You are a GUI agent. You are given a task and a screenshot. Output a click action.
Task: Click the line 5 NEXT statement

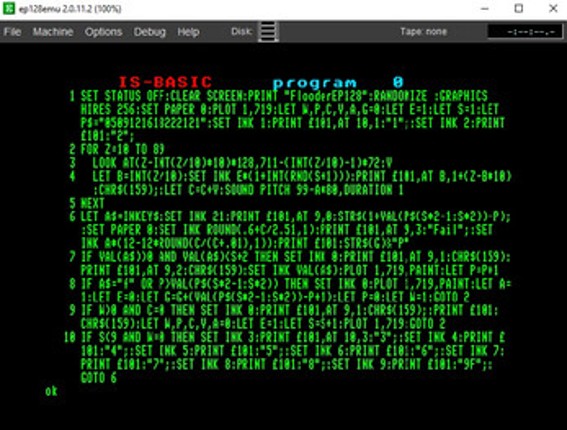pyautogui.click(x=87, y=203)
